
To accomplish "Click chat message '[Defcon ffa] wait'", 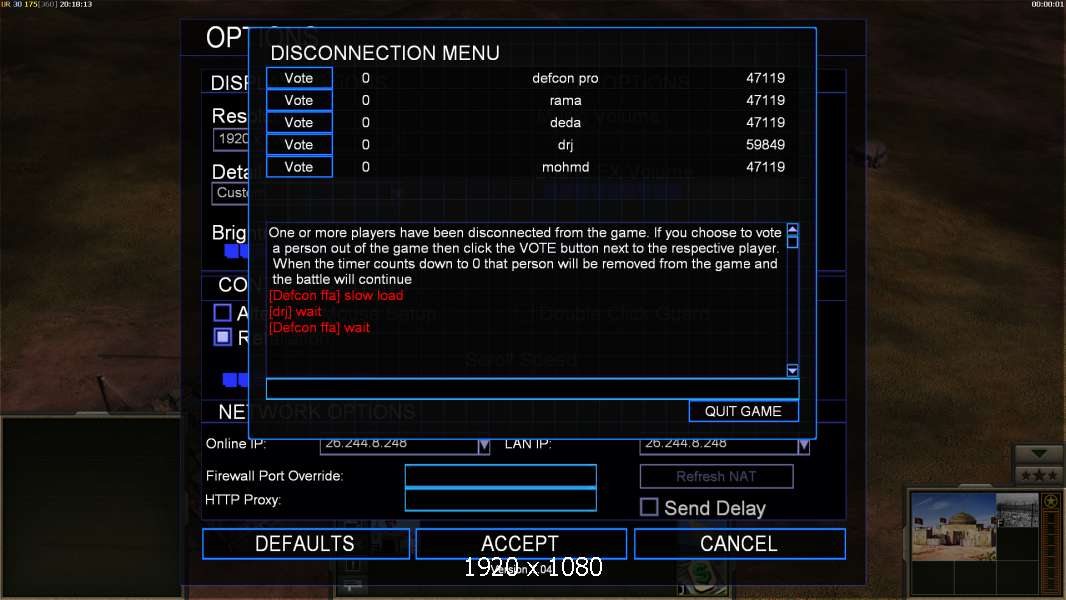I will [x=320, y=328].
